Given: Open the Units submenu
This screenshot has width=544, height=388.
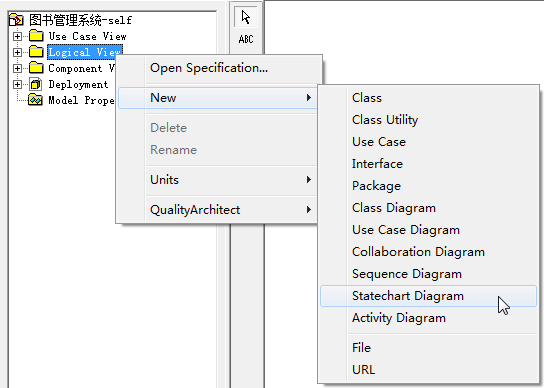Looking at the screenshot, I should pyautogui.click(x=217, y=180).
